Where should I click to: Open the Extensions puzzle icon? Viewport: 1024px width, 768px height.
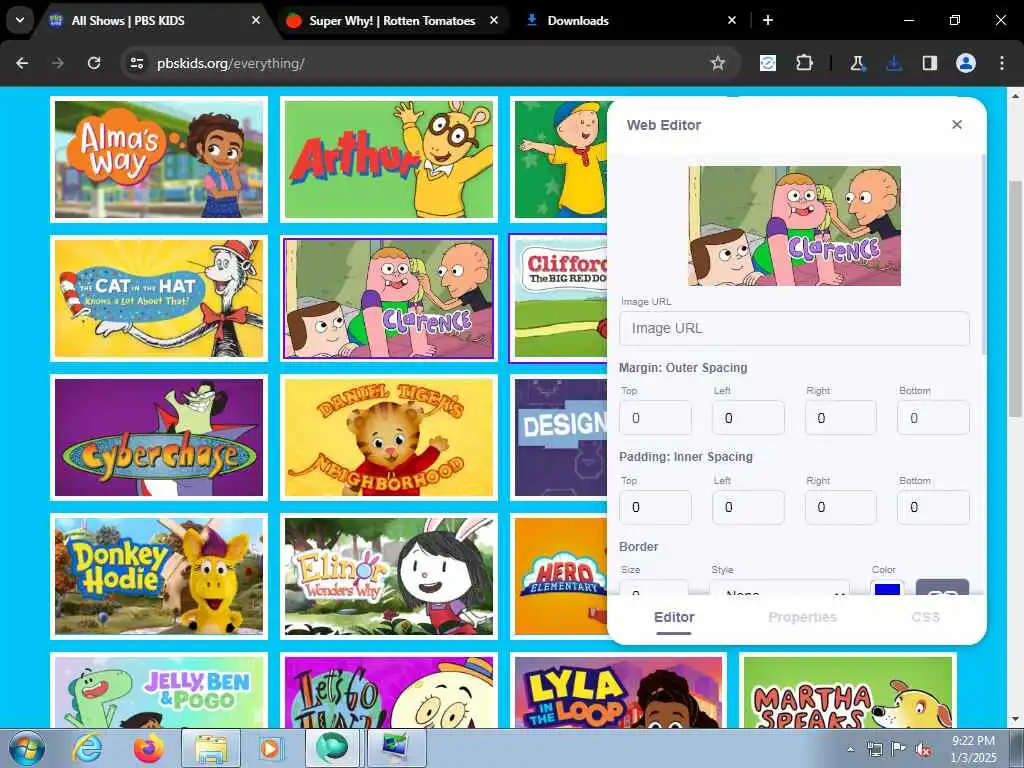tap(804, 63)
